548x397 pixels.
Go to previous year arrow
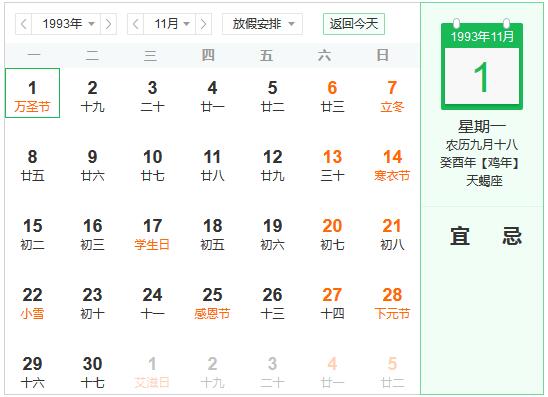23,24
